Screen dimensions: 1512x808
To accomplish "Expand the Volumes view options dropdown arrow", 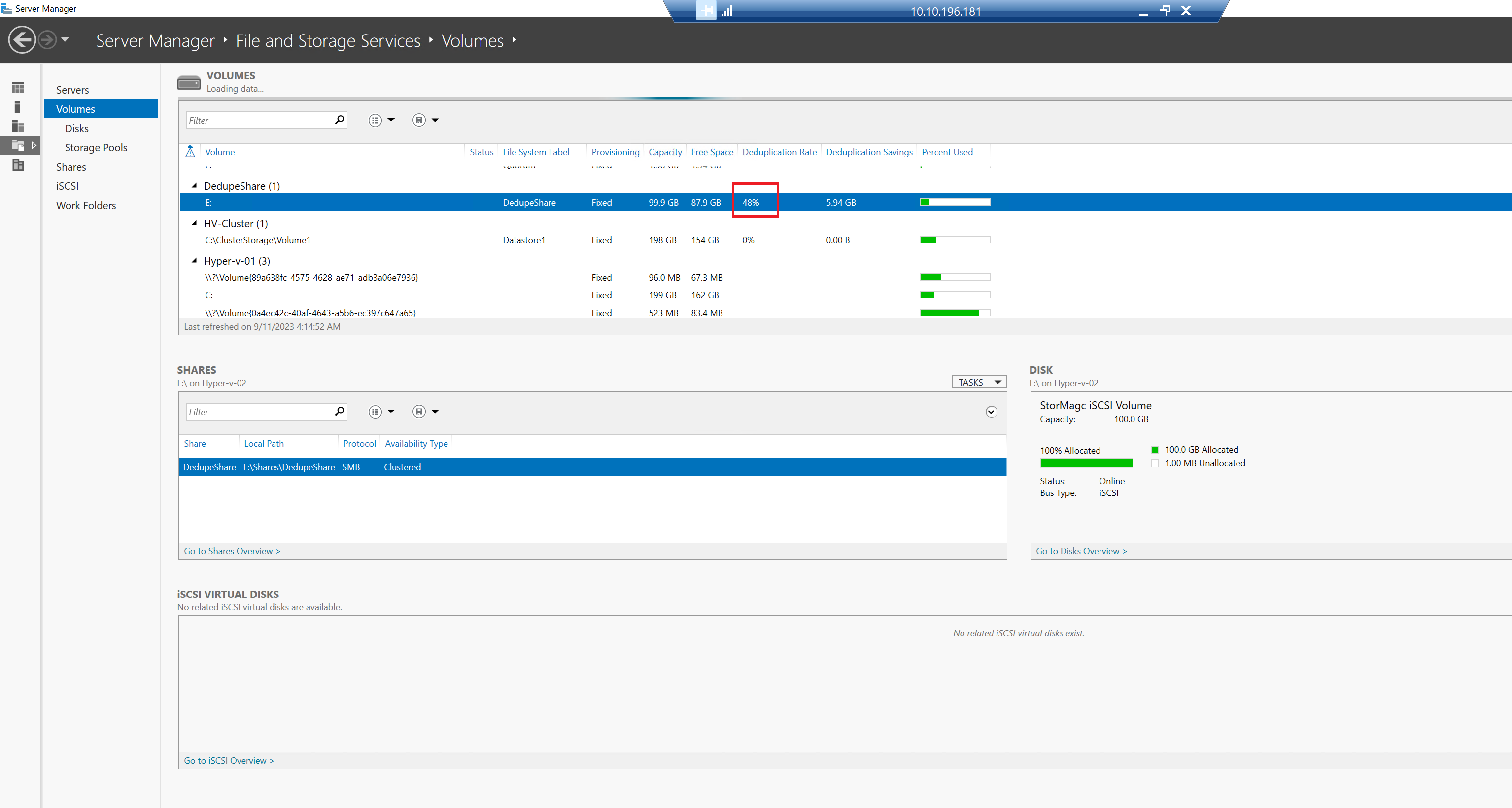I will click(x=391, y=120).
